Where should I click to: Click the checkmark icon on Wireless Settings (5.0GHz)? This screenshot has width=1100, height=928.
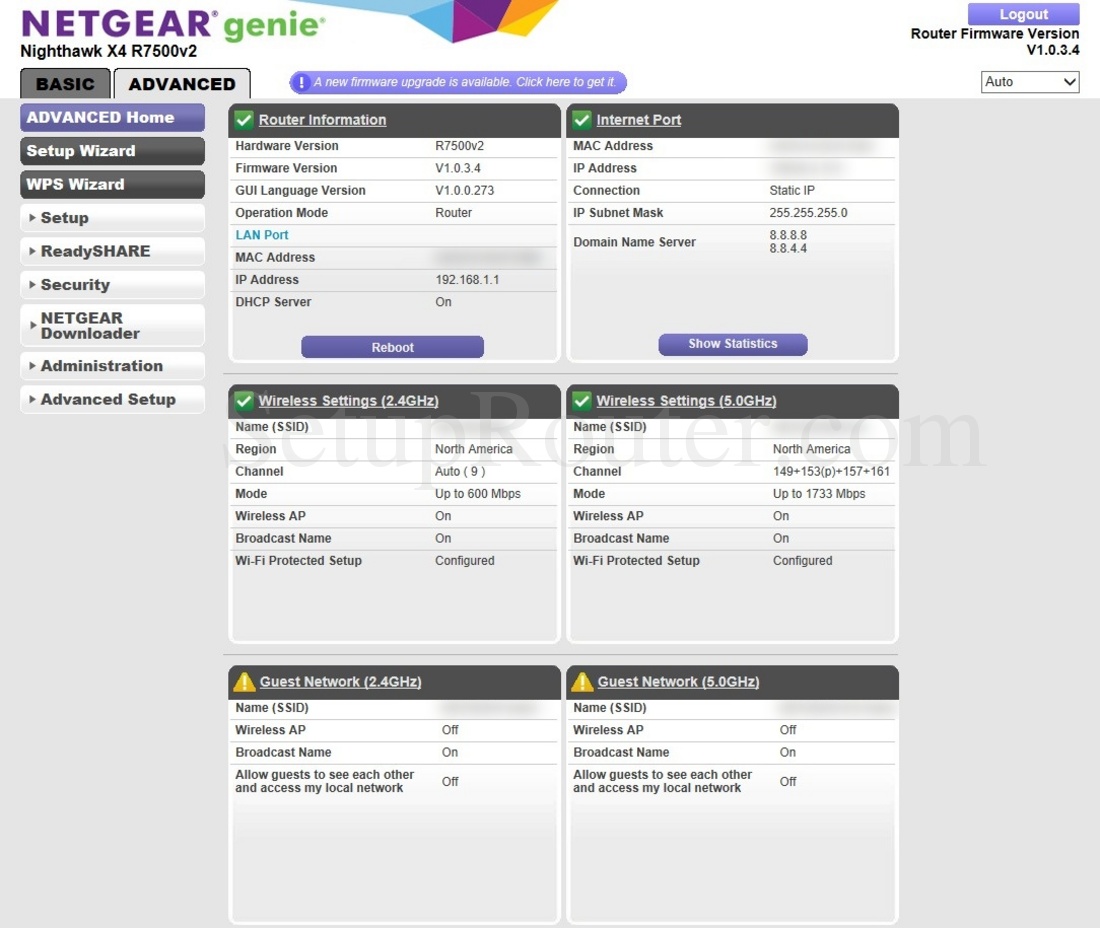coord(581,401)
